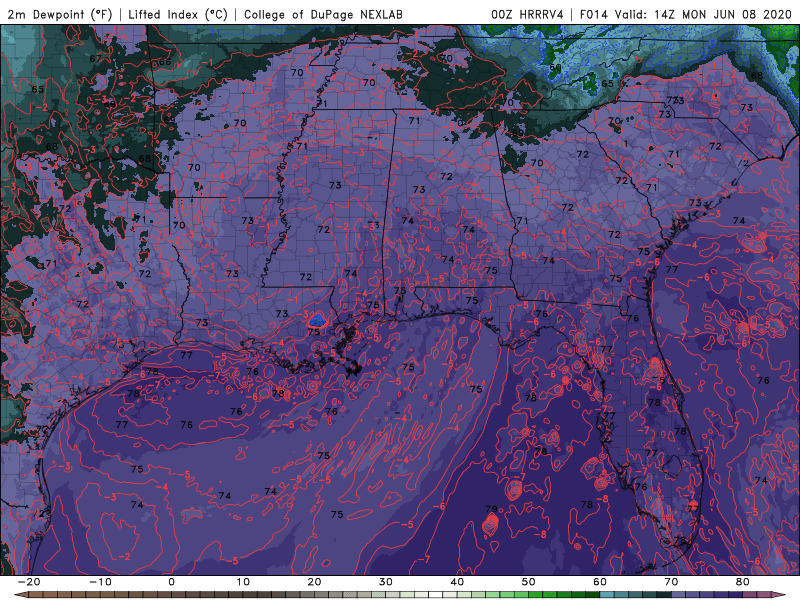Click the 40 label on color scale

click(457, 582)
